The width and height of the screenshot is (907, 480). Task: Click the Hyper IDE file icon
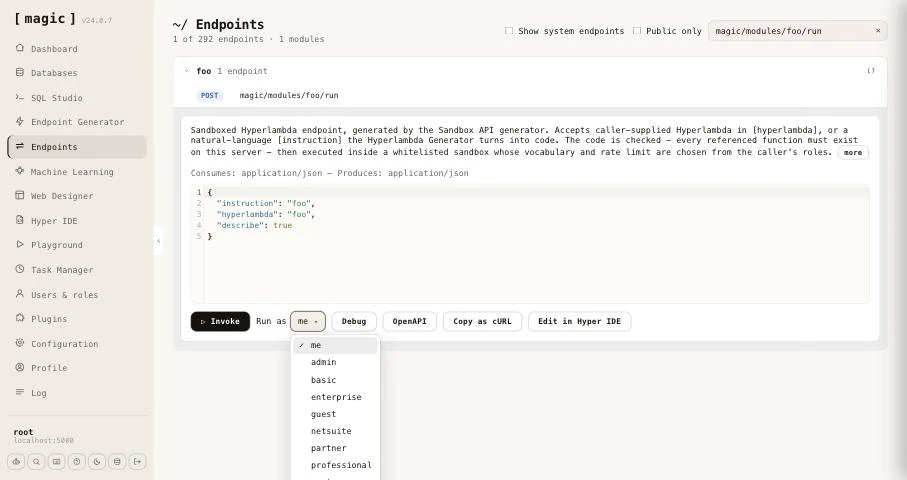tap(20, 220)
